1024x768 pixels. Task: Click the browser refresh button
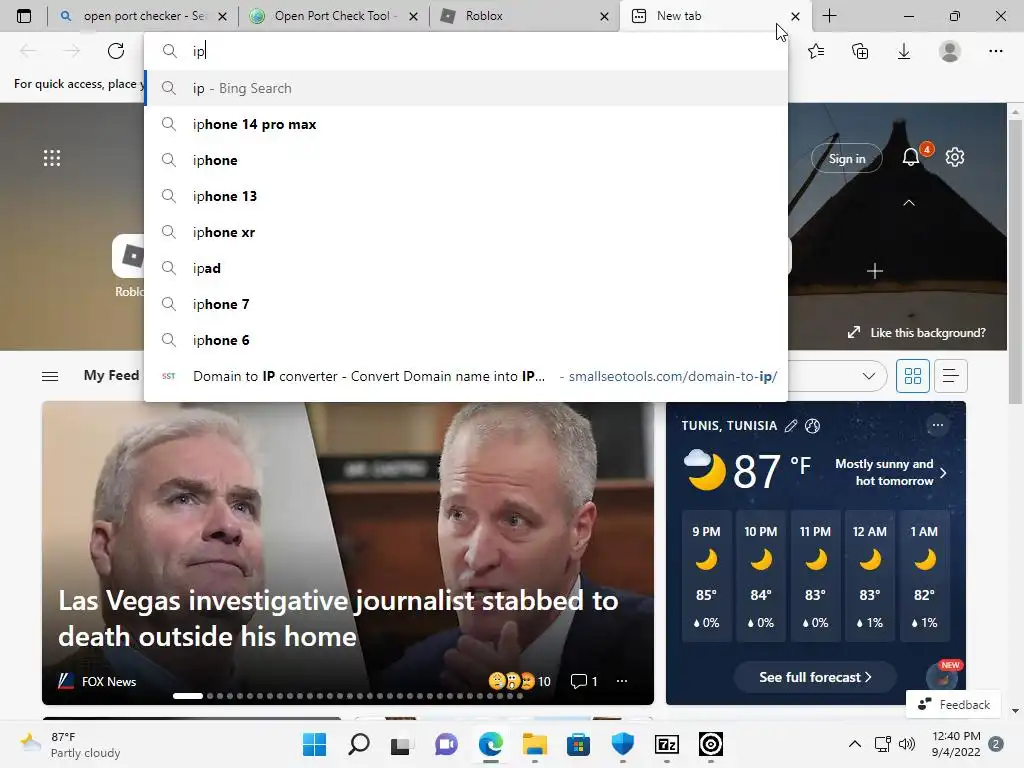(x=116, y=51)
